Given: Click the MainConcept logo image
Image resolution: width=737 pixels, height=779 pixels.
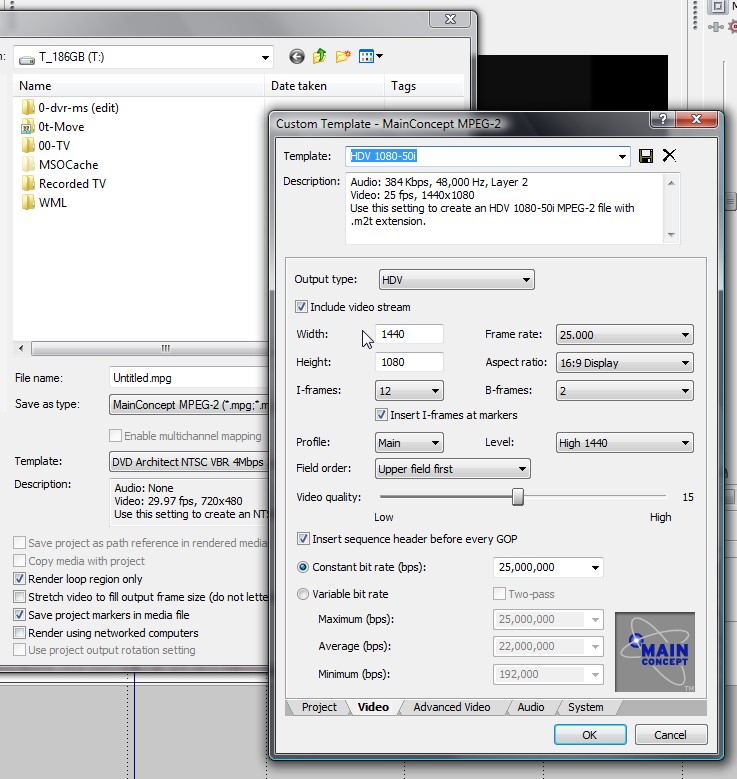Looking at the screenshot, I should coord(655,652).
